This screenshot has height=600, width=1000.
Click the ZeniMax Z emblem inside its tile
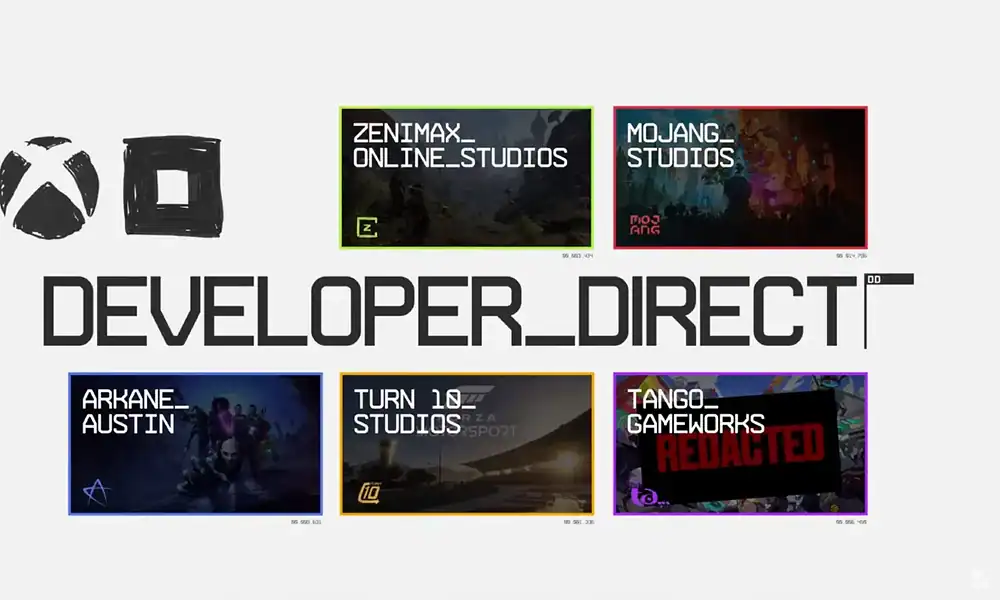point(366,227)
